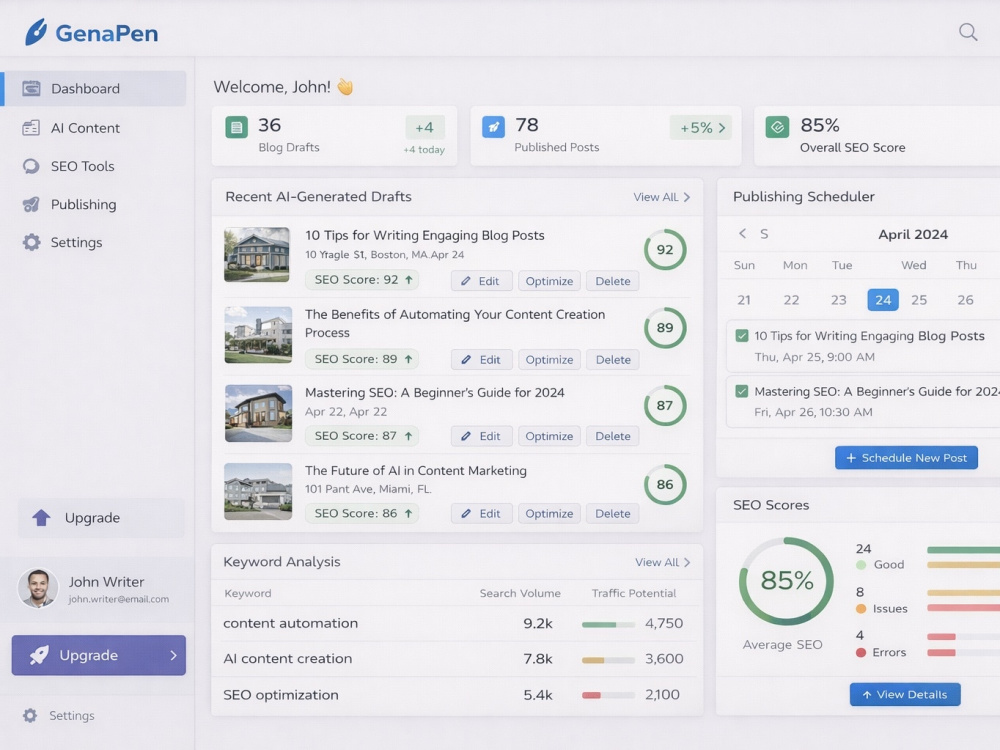This screenshot has width=1000, height=750.
Task: Click the Publishing rocket icon in sidebar
Action: pos(31,204)
